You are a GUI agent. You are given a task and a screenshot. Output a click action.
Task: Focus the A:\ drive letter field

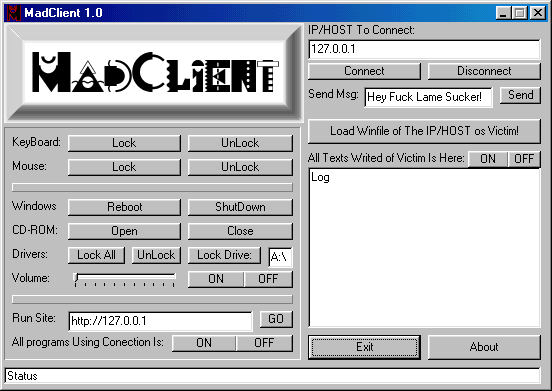[280, 257]
